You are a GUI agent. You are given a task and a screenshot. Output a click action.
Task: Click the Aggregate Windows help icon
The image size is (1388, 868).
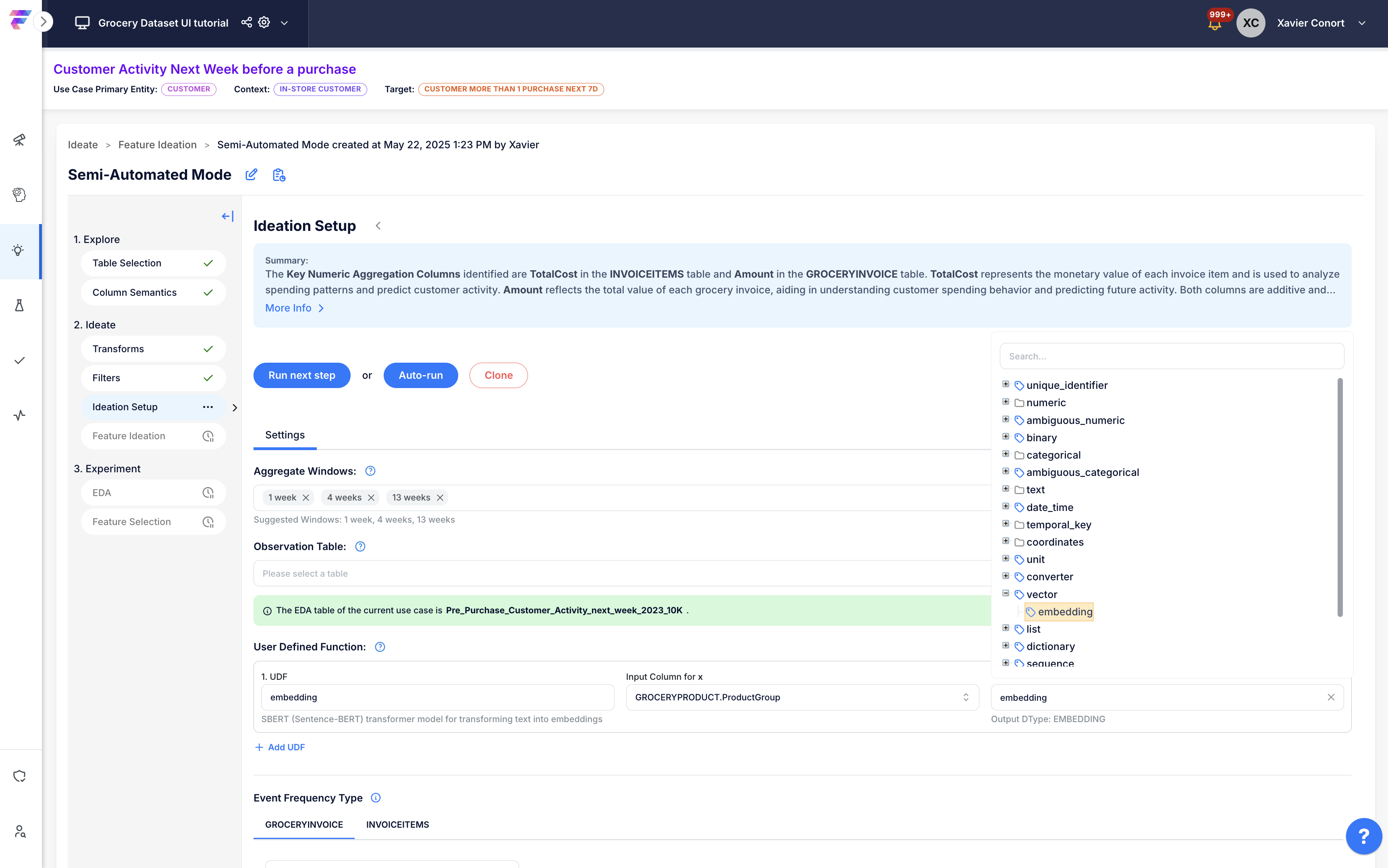(x=370, y=471)
